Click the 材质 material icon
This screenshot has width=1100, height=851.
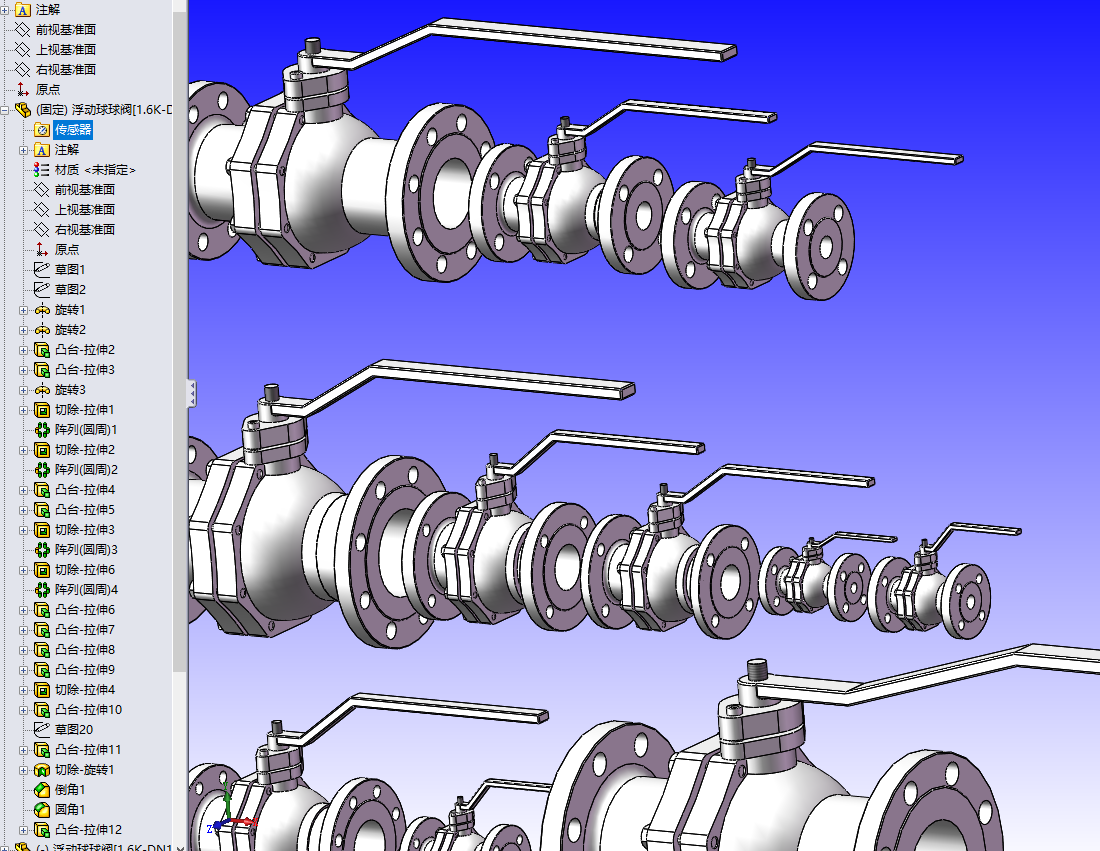[x=42, y=170]
